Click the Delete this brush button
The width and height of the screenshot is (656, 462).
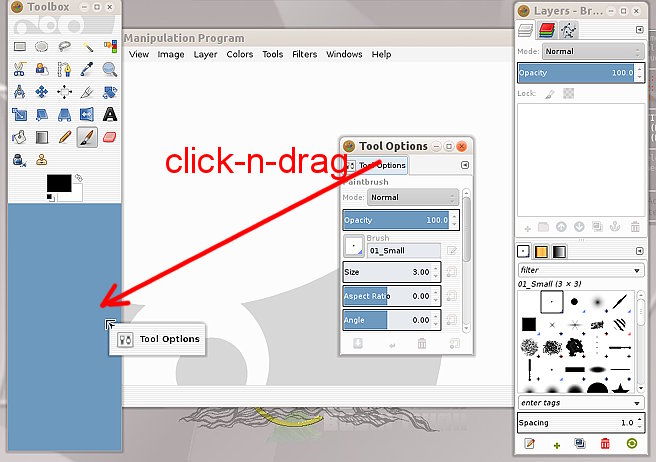tap(605, 443)
